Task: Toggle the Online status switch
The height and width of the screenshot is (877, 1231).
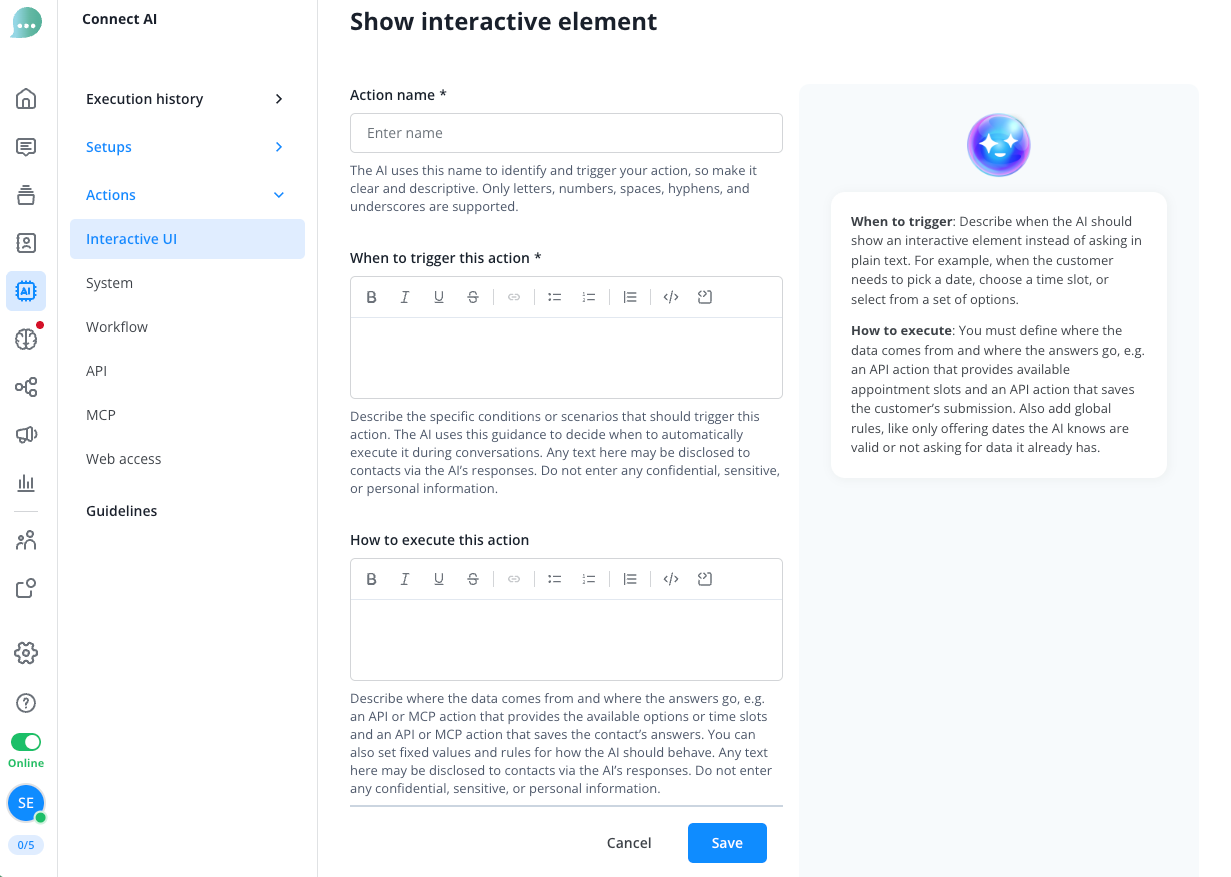Action: point(26,742)
